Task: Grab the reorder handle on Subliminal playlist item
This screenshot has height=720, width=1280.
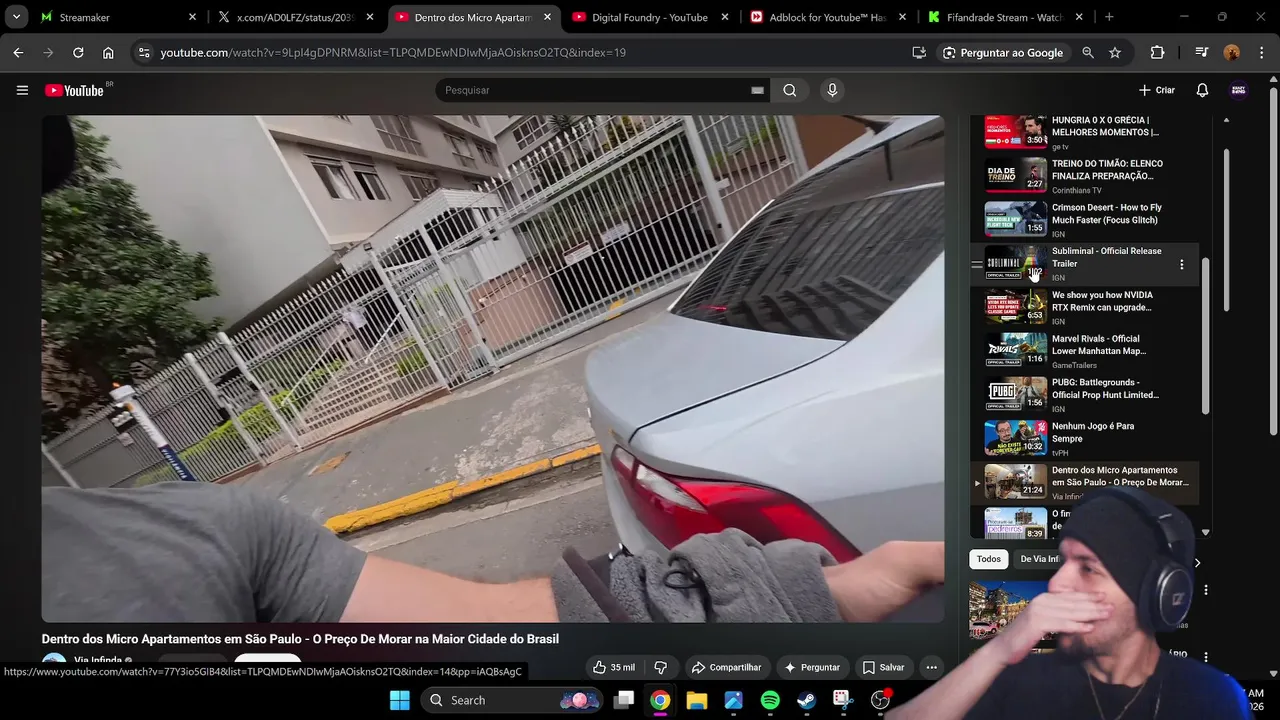Action: 977,264
